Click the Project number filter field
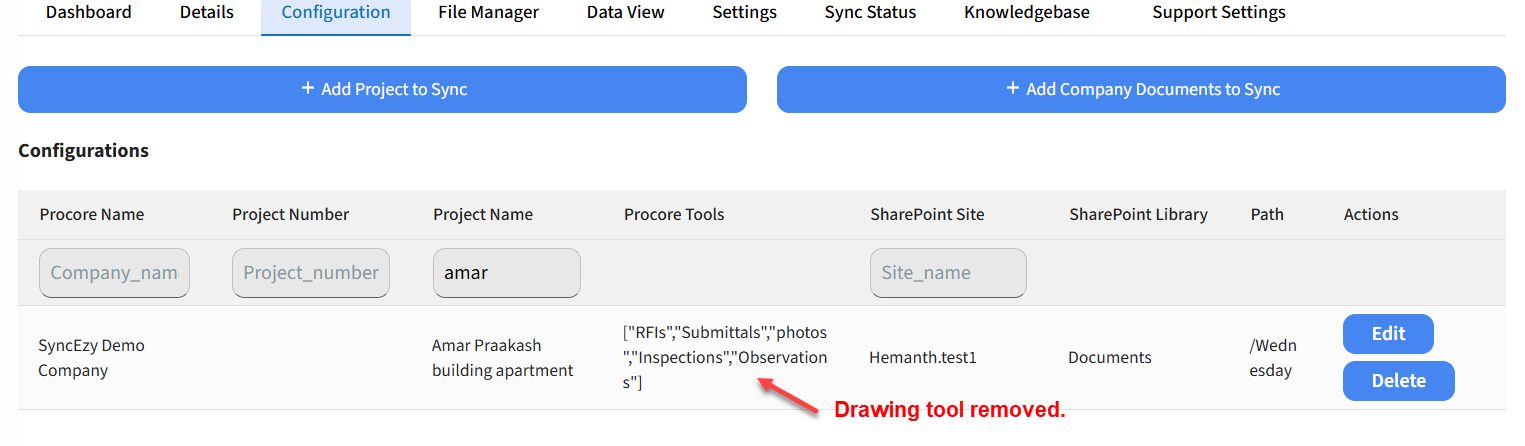1525x446 pixels. click(311, 273)
